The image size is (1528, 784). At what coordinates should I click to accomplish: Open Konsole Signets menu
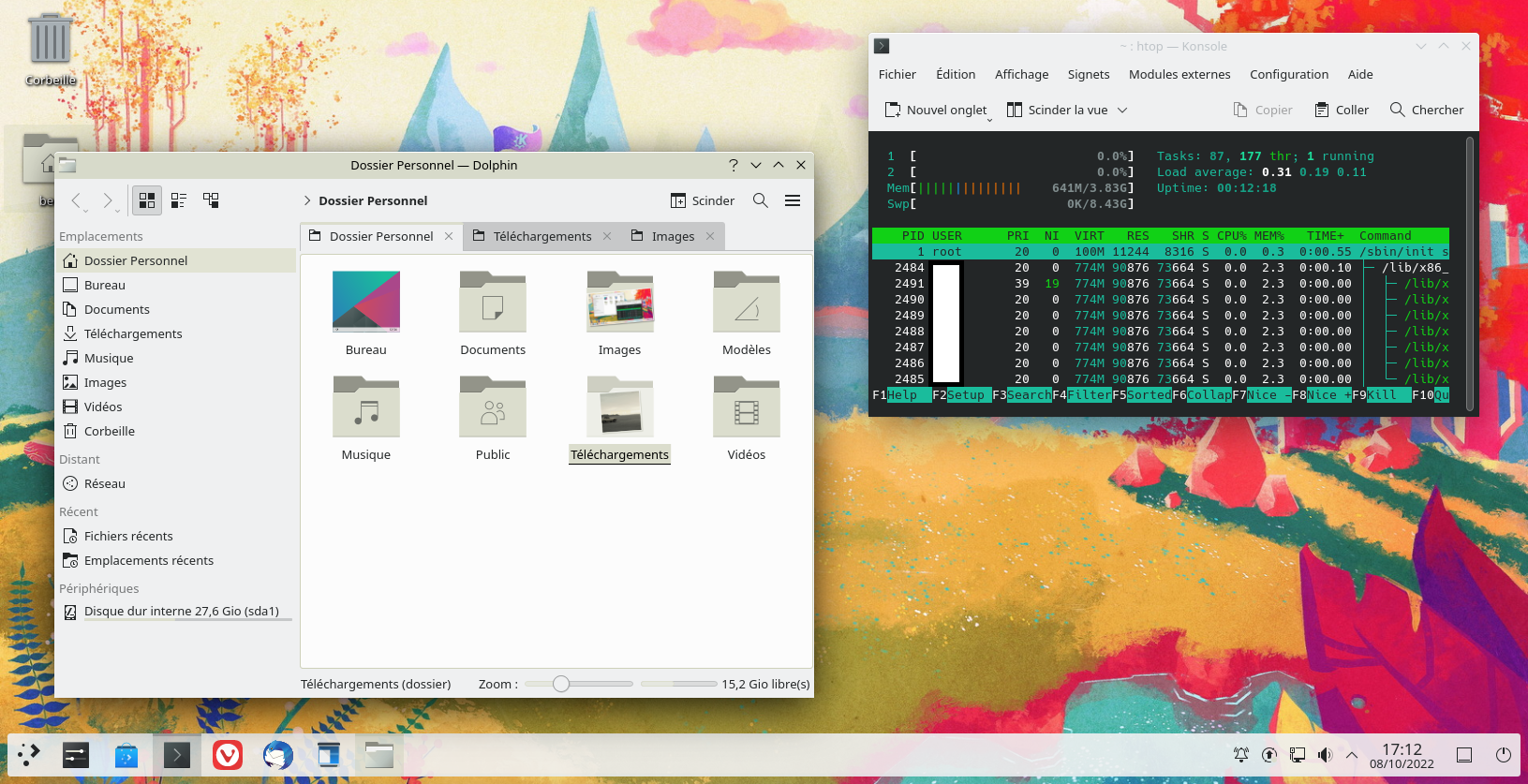click(x=1089, y=74)
